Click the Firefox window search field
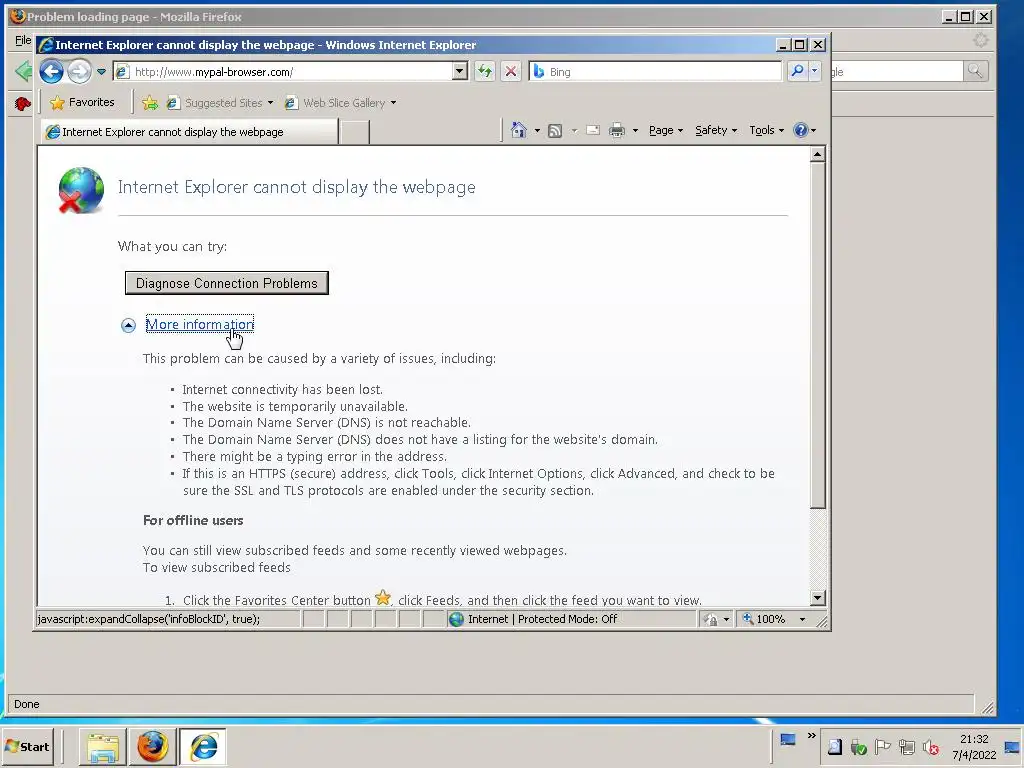 (897, 71)
